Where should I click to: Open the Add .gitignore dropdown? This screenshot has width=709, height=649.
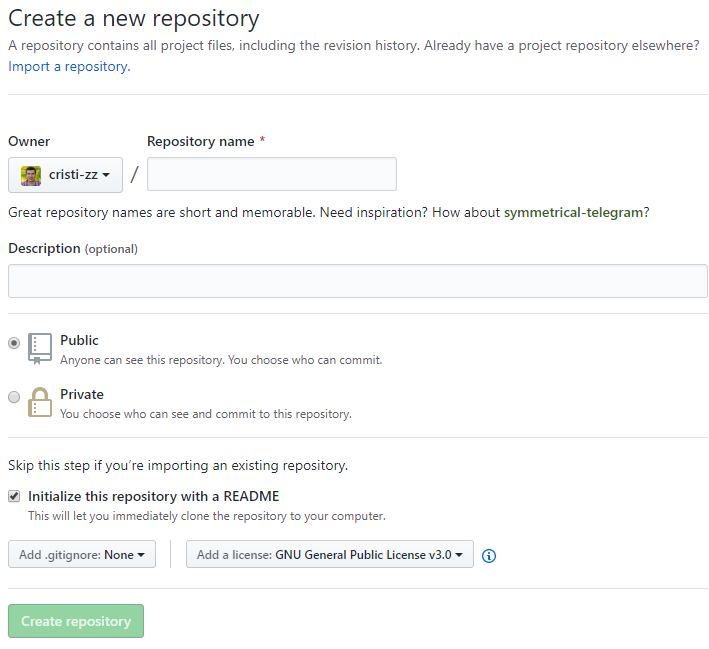point(82,554)
